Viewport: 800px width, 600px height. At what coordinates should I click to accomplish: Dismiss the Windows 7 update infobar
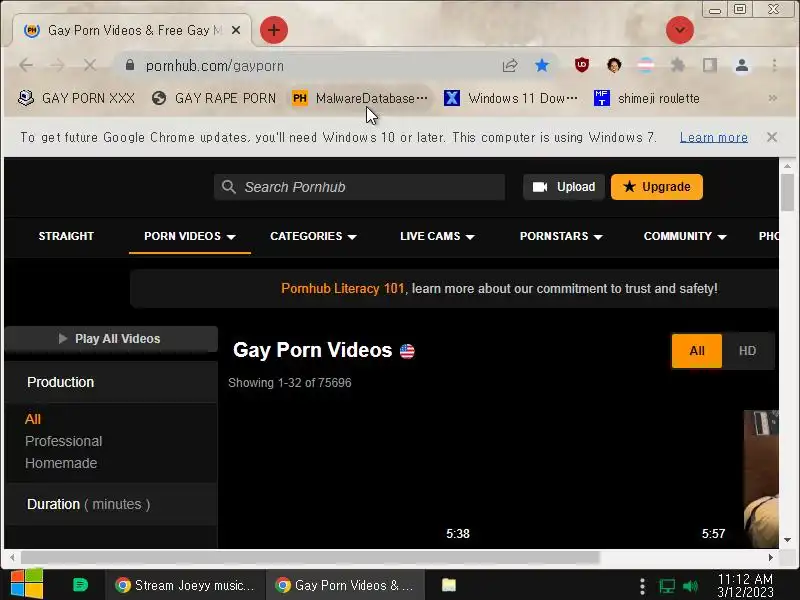pos(772,137)
